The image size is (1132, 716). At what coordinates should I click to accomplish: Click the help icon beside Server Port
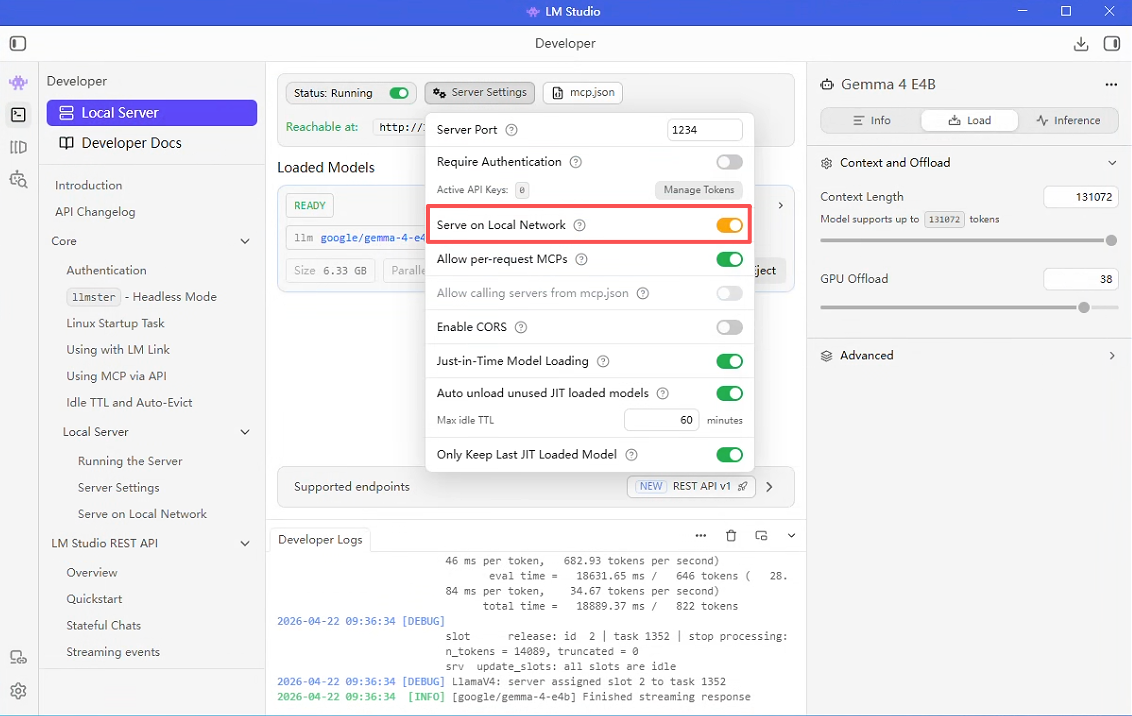click(x=512, y=130)
